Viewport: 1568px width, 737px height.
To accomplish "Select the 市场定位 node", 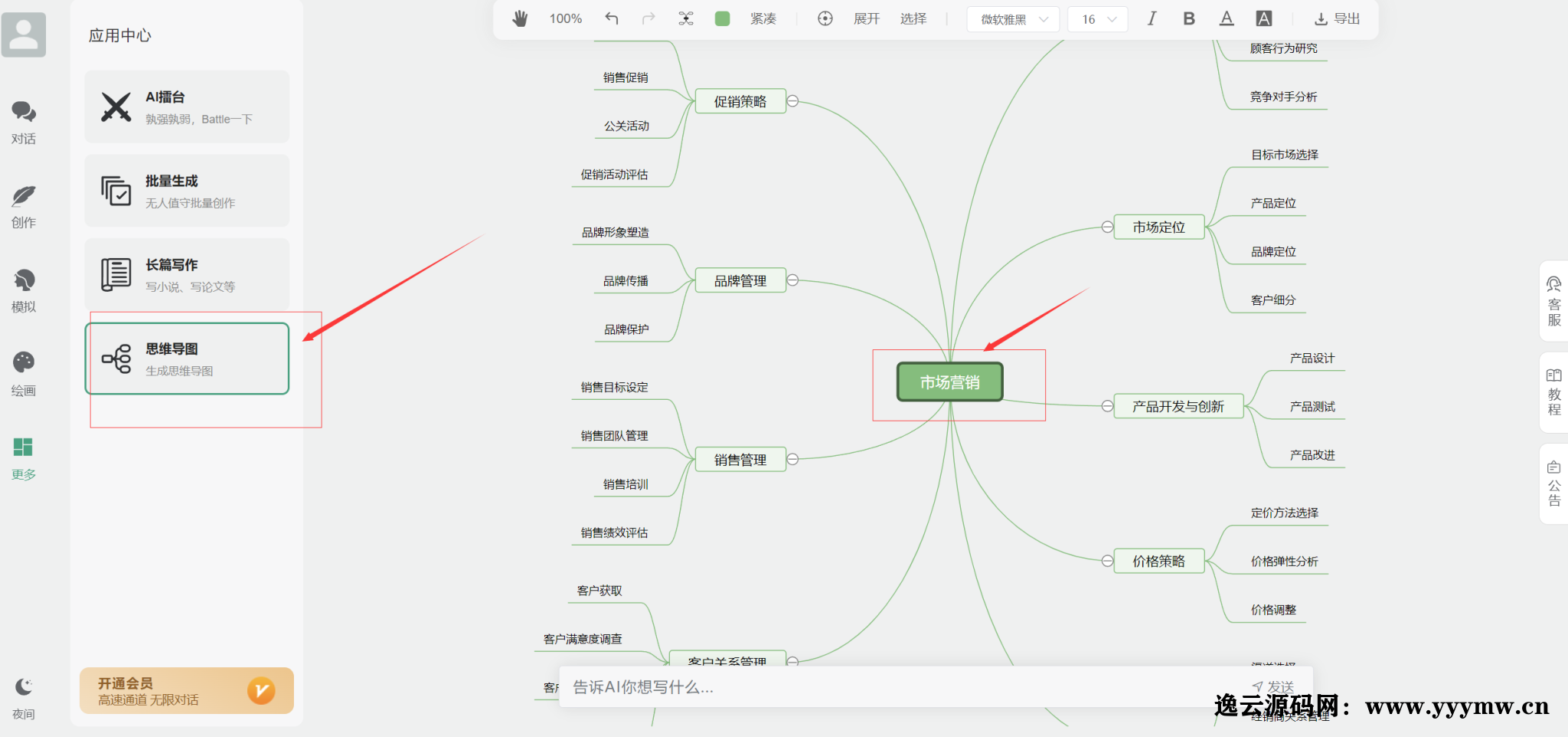I will [x=1159, y=227].
